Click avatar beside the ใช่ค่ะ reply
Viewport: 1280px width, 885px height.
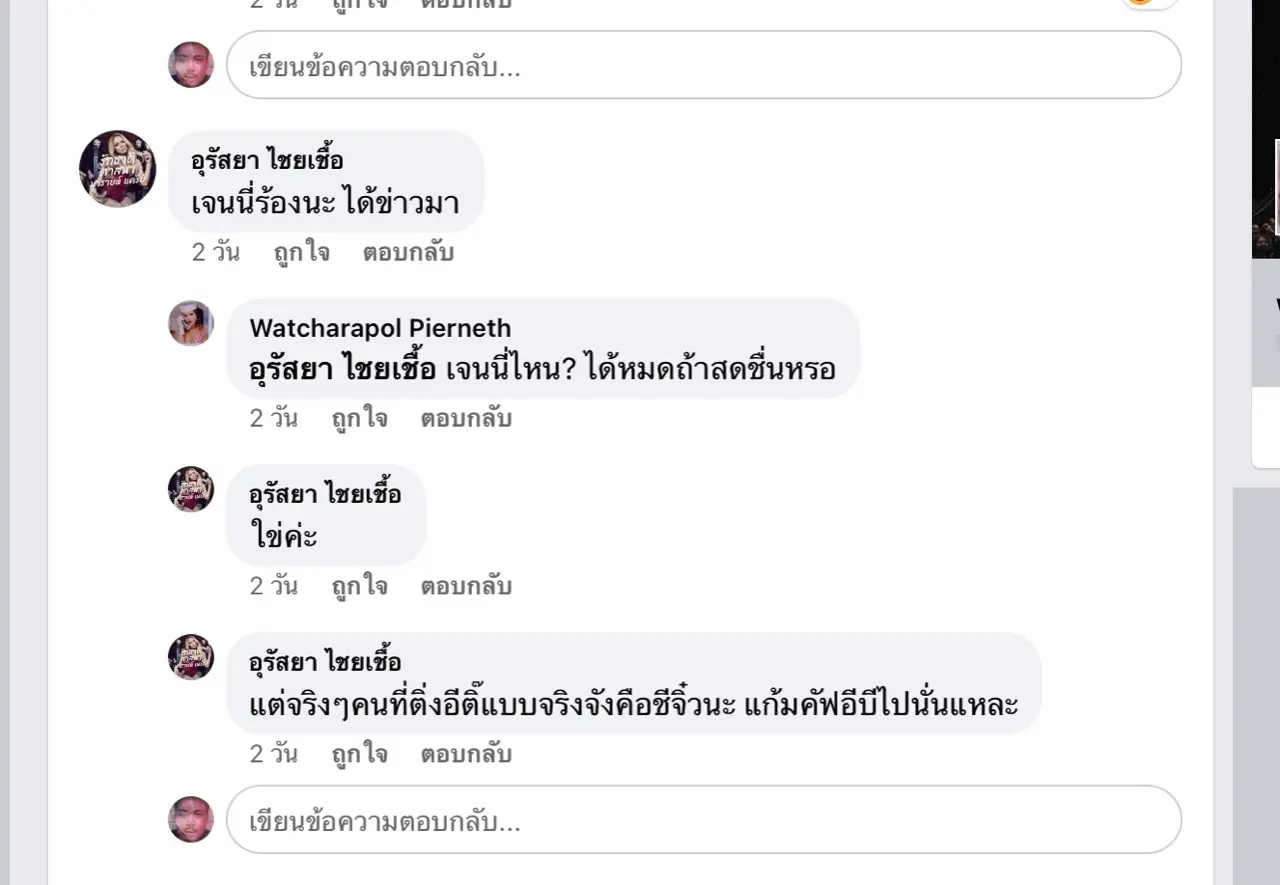point(191,489)
